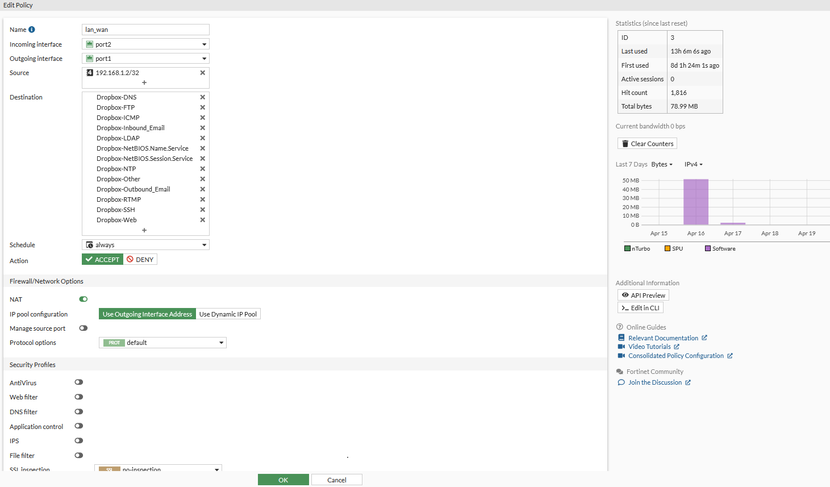Viewport: 830px width, 487px height.
Task: Remove Dropbox-SSH destination entry
Action: click(202, 210)
